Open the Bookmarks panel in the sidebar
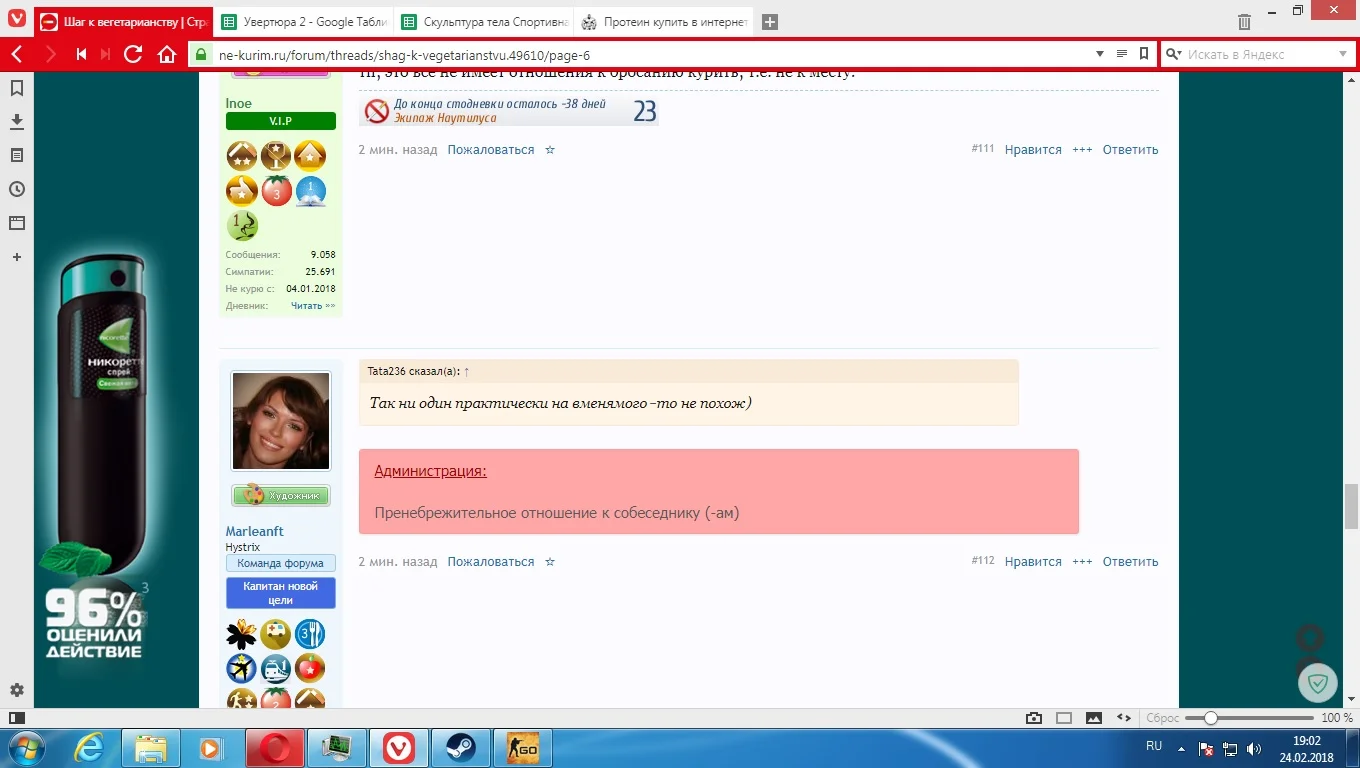The height and width of the screenshot is (768, 1360). click(16, 88)
